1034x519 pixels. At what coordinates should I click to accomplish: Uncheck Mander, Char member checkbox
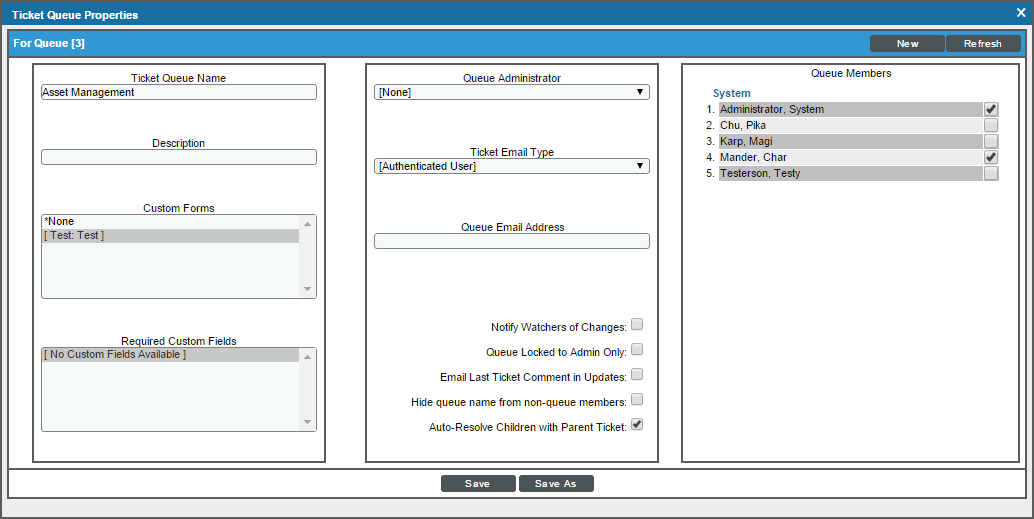click(x=991, y=157)
